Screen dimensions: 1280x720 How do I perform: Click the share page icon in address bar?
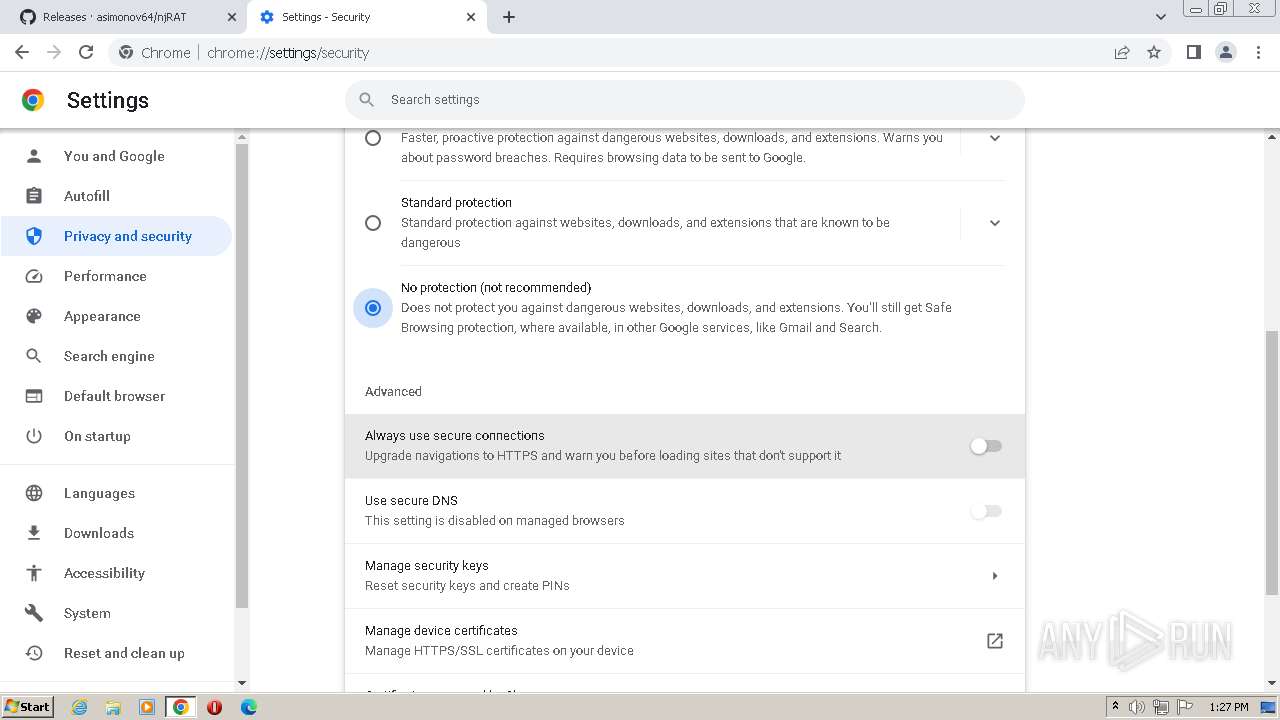point(1122,52)
